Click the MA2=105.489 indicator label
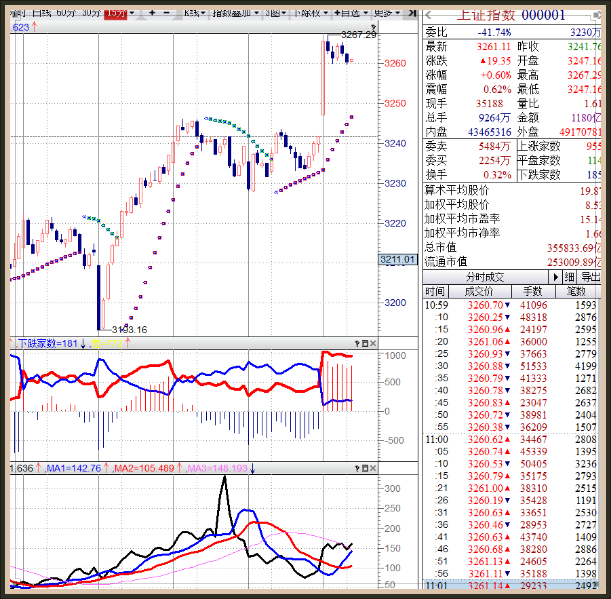Image resolution: width=611 pixels, height=599 pixels. [x=144, y=468]
